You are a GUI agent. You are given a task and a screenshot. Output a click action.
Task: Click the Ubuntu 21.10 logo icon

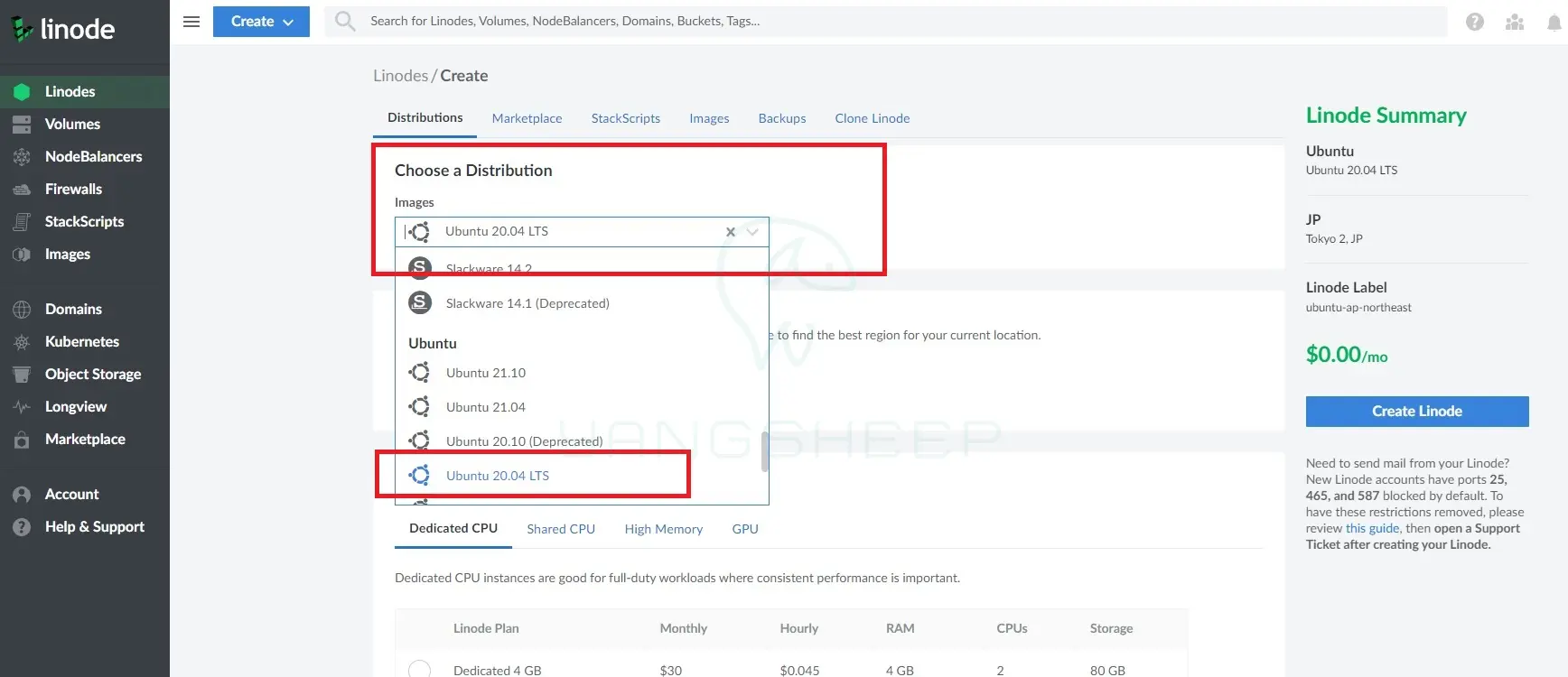[419, 373]
